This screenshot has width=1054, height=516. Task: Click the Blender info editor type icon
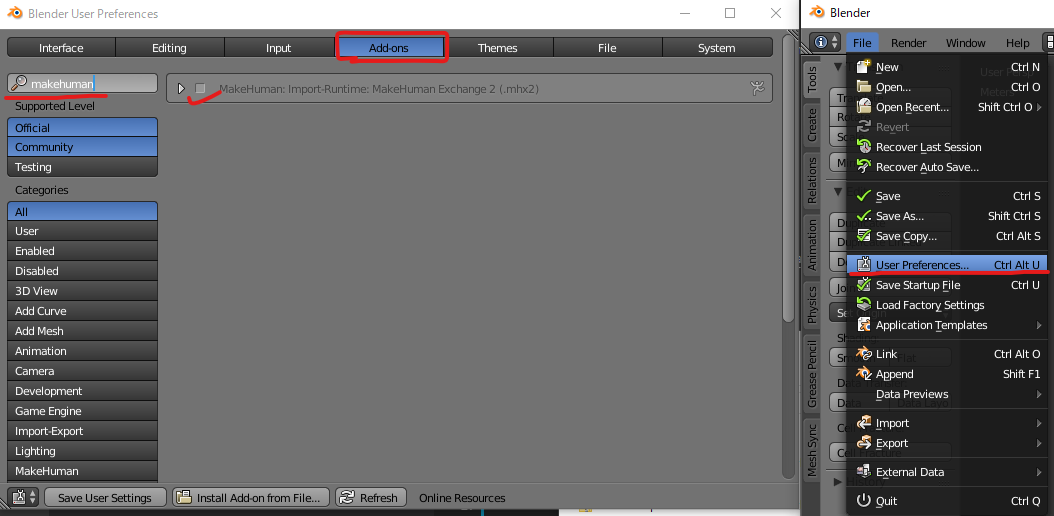click(820, 42)
